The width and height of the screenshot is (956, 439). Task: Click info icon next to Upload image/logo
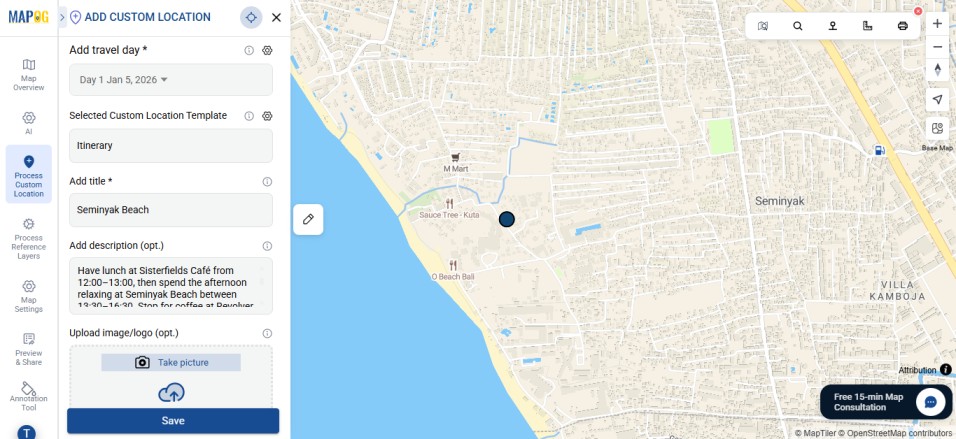point(267,334)
